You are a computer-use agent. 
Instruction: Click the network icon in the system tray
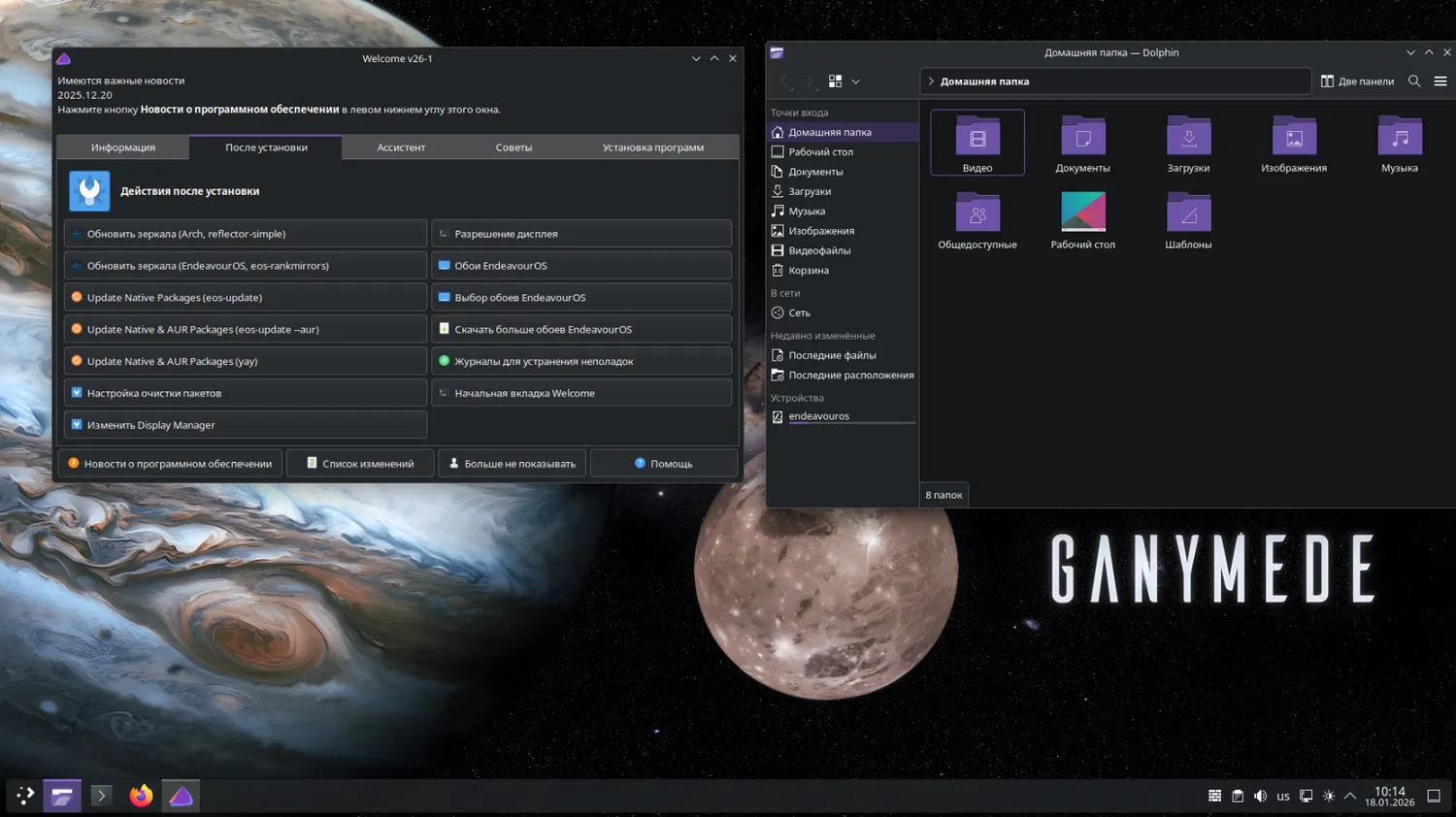click(1307, 796)
